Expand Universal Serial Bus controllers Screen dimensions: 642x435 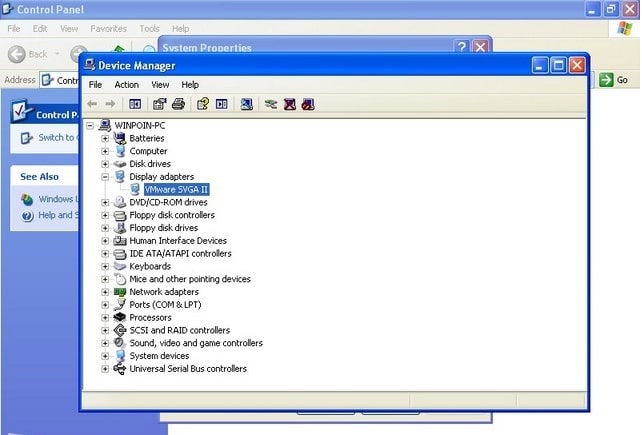(105, 369)
